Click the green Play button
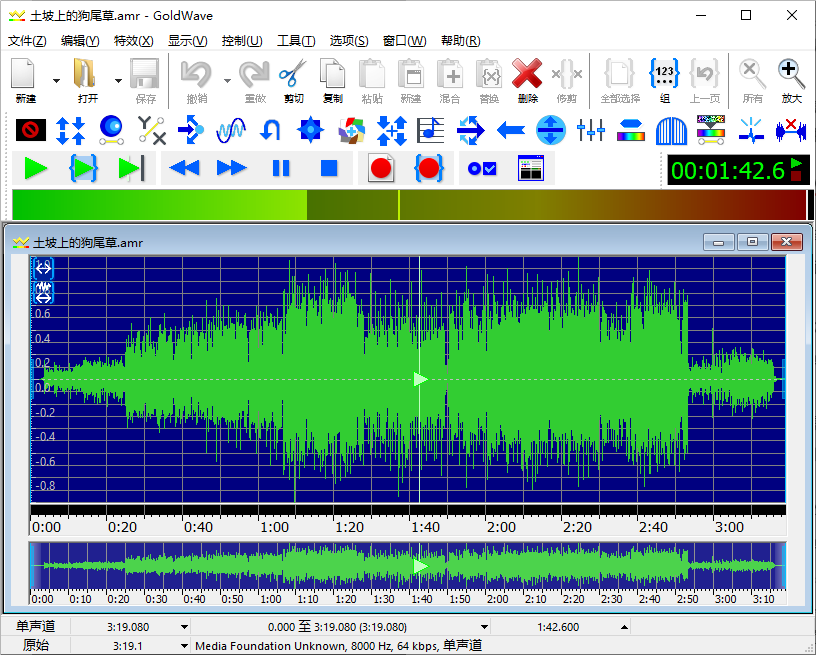 [x=36, y=169]
